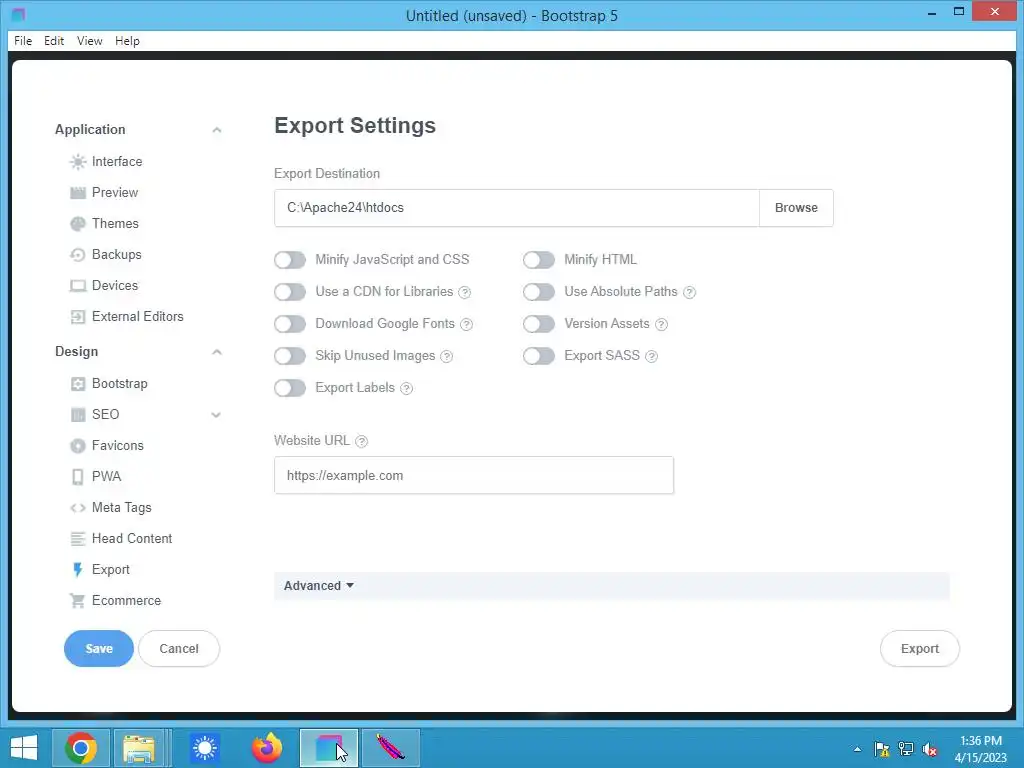Open the Edit menu
The image size is (1024, 768).
54,40
